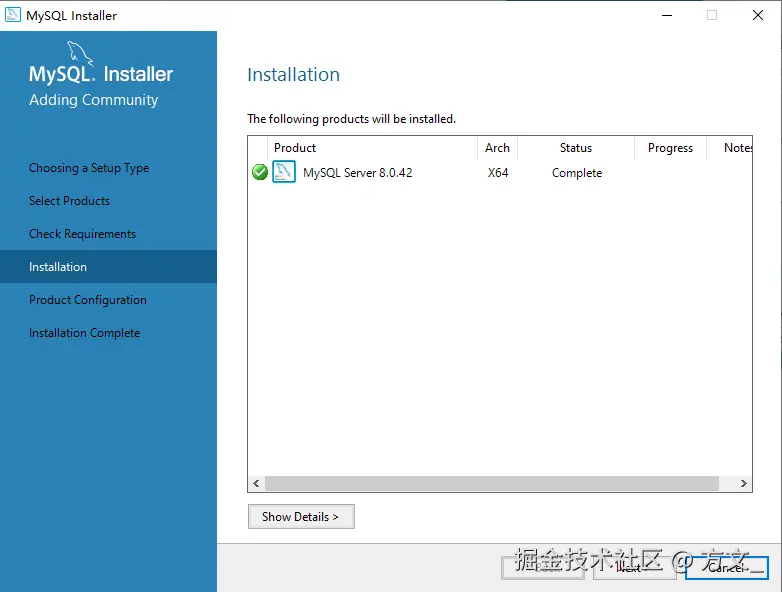
Task: Click the scrollbar left arrow
Action: [256, 483]
